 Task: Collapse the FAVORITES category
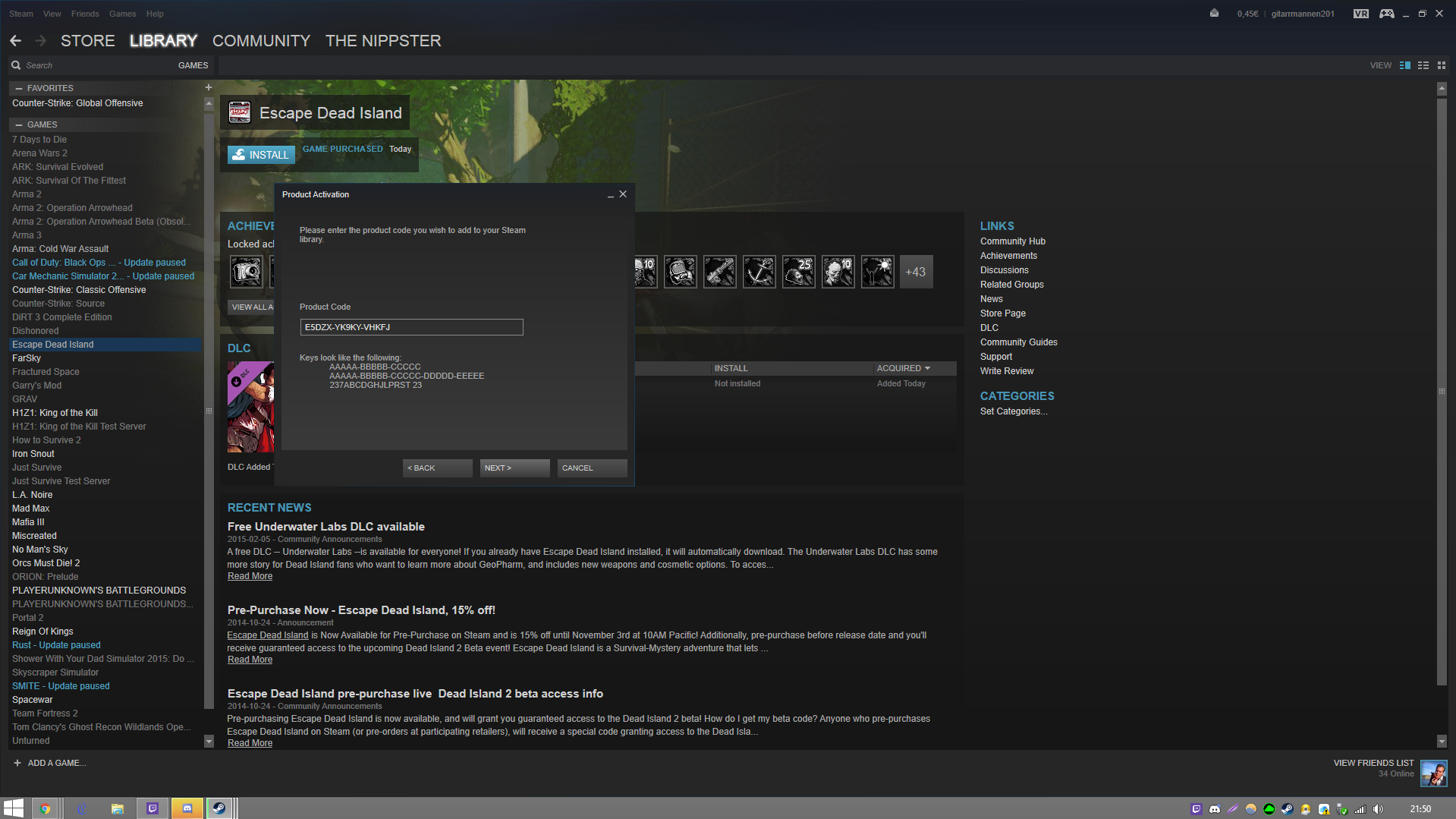(x=19, y=88)
